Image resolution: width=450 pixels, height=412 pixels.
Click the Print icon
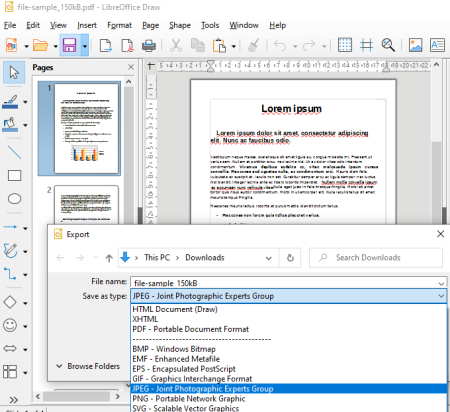[149, 45]
